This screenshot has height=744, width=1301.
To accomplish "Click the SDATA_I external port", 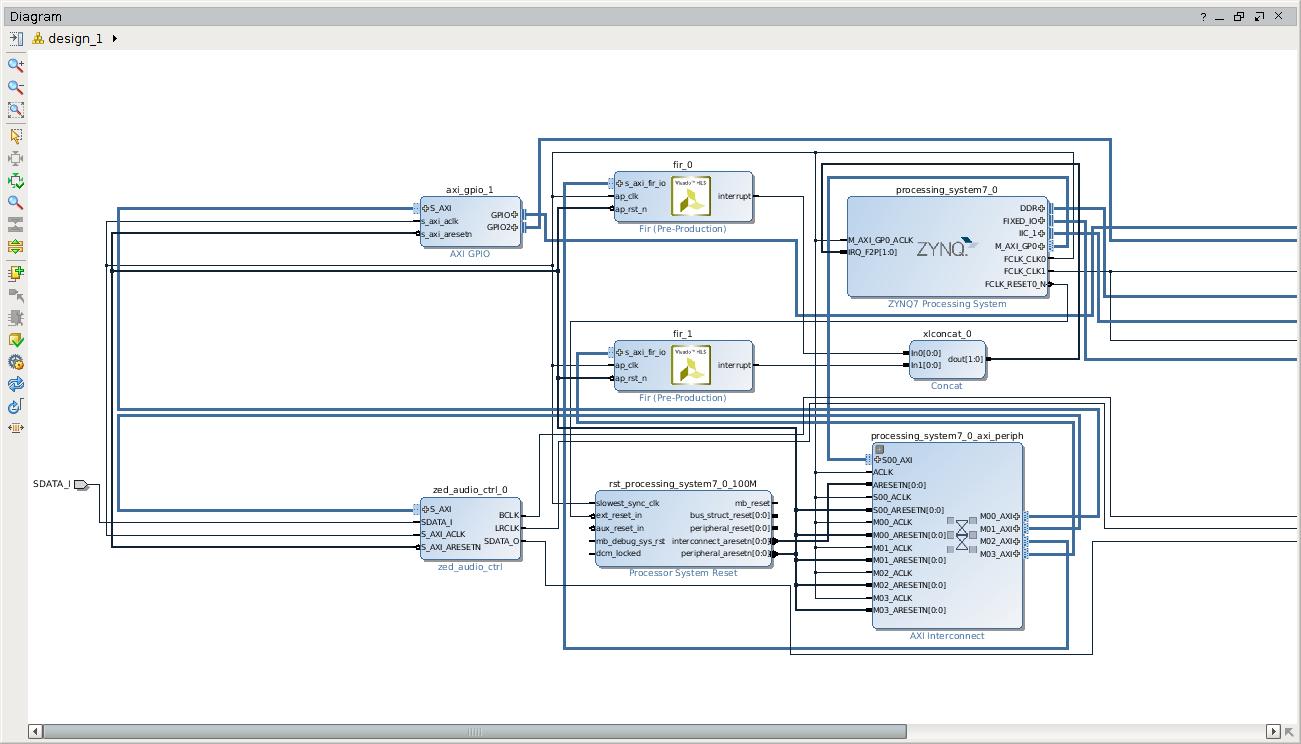I will (80, 485).
